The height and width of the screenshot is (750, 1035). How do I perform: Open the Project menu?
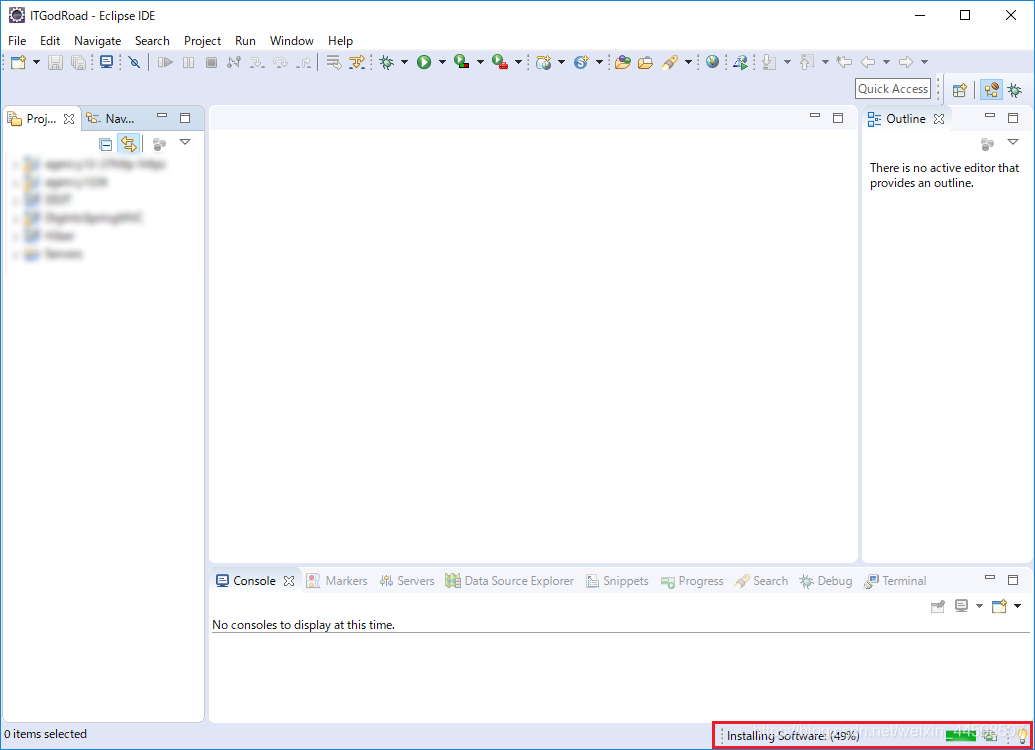(x=203, y=41)
